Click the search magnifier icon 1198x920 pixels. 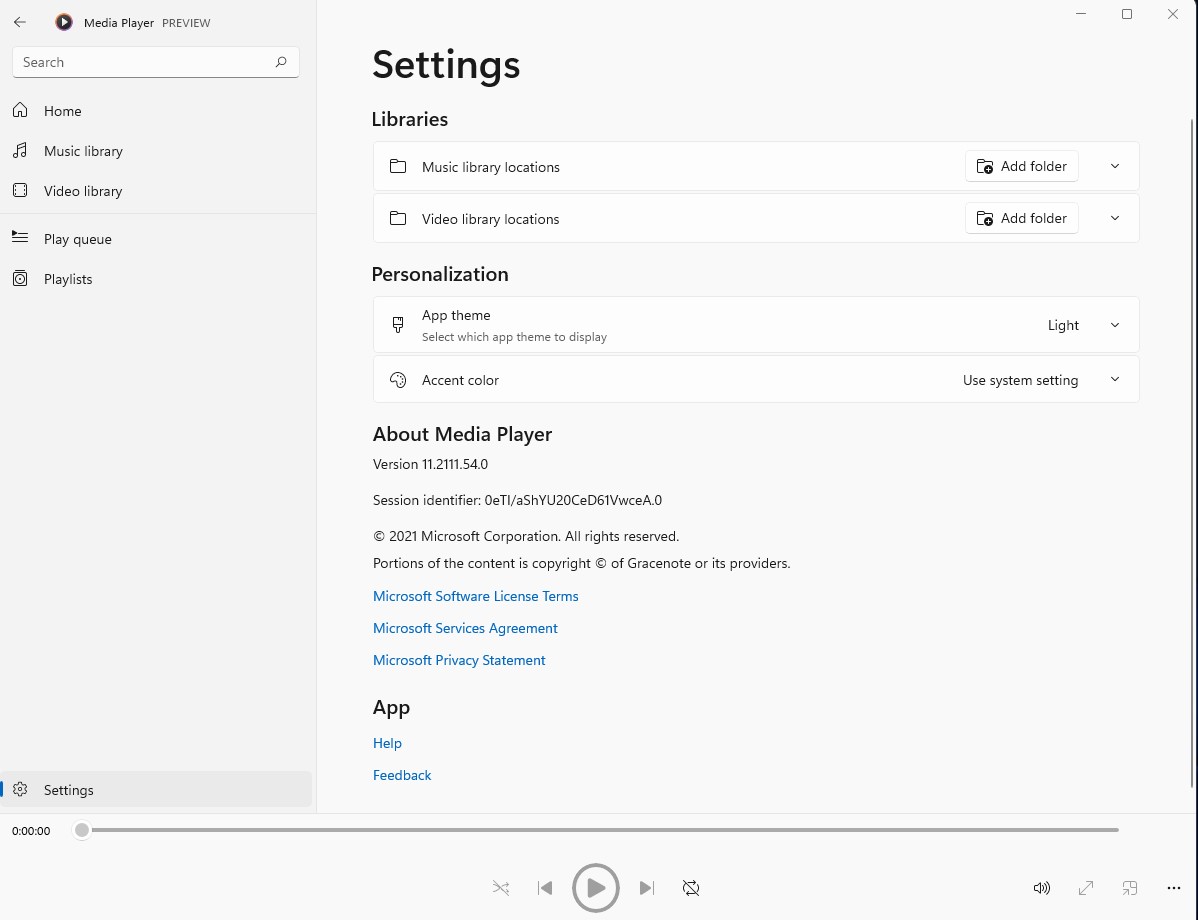(x=281, y=62)
